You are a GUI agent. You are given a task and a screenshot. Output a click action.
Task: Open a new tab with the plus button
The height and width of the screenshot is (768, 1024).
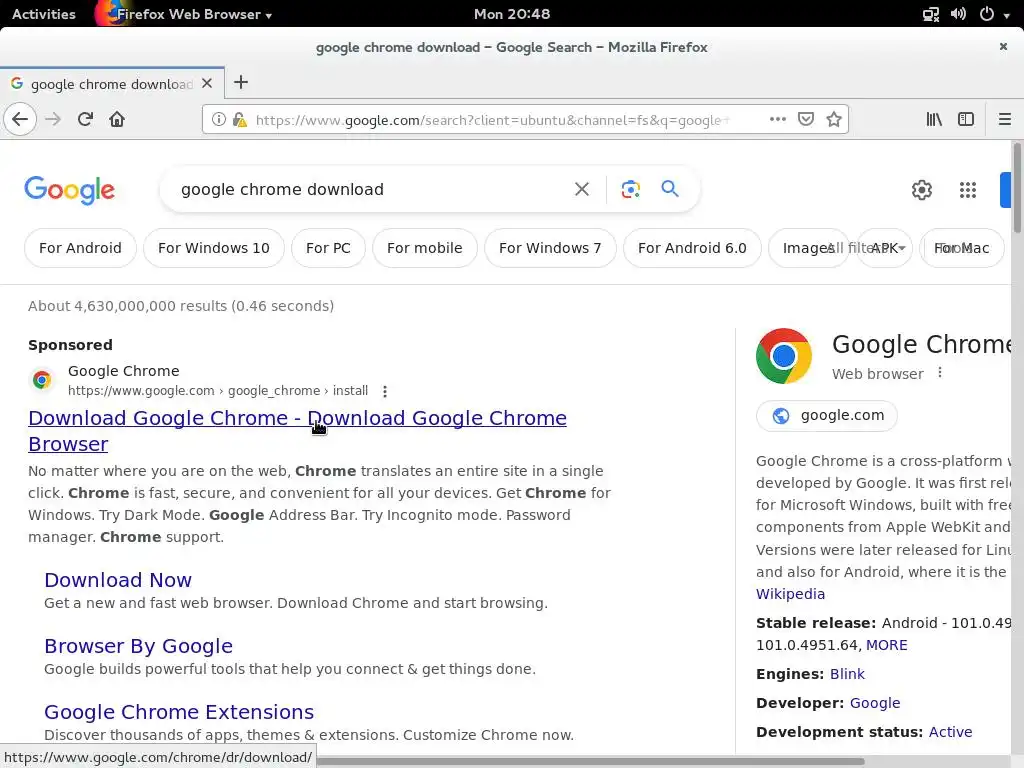click(x=241, y=82)
